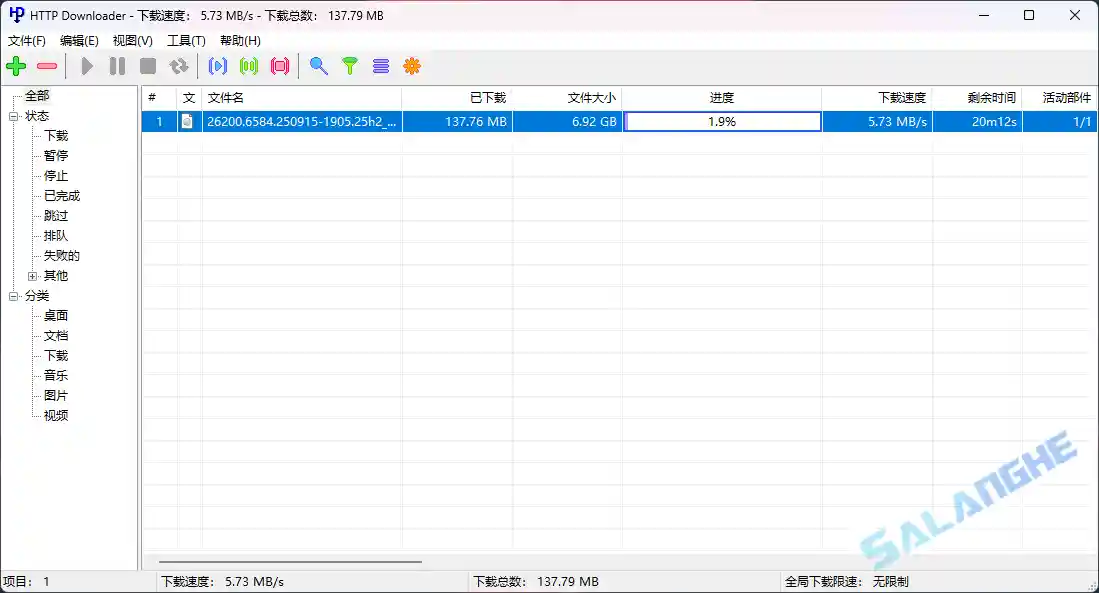Open the 文件(F) menu
The width and height of the screenshot is (1099, 593).
click(25, 41)
